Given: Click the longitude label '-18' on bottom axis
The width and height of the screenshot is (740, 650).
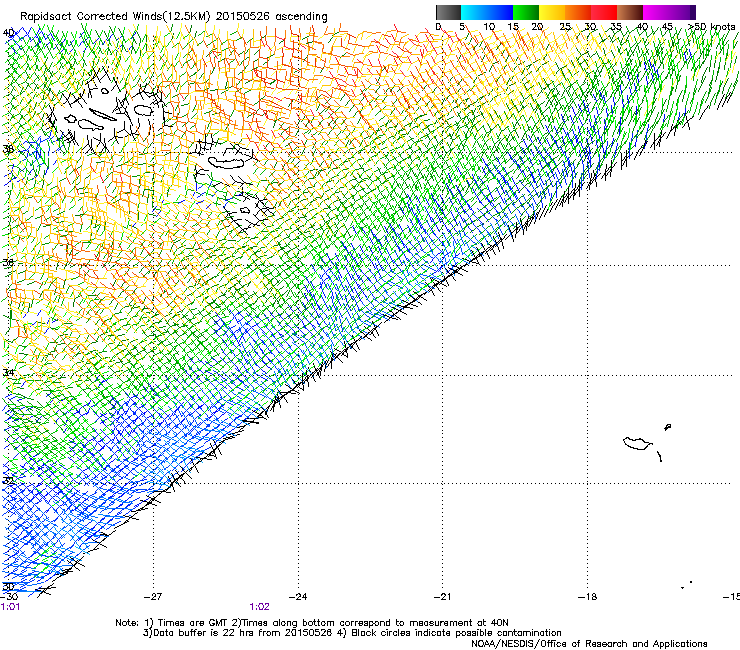Looking at the screenshot, I should click(x=588, y=596).
